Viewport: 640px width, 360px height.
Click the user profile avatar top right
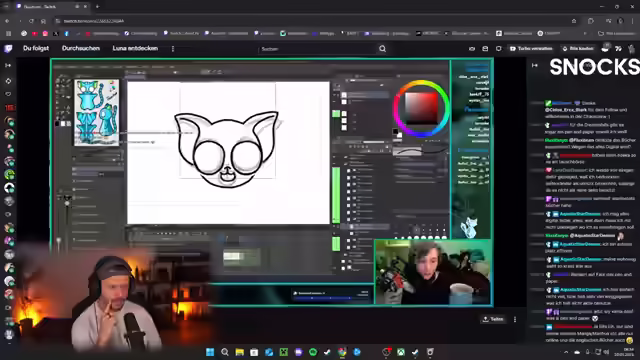[x=632, y=49]
